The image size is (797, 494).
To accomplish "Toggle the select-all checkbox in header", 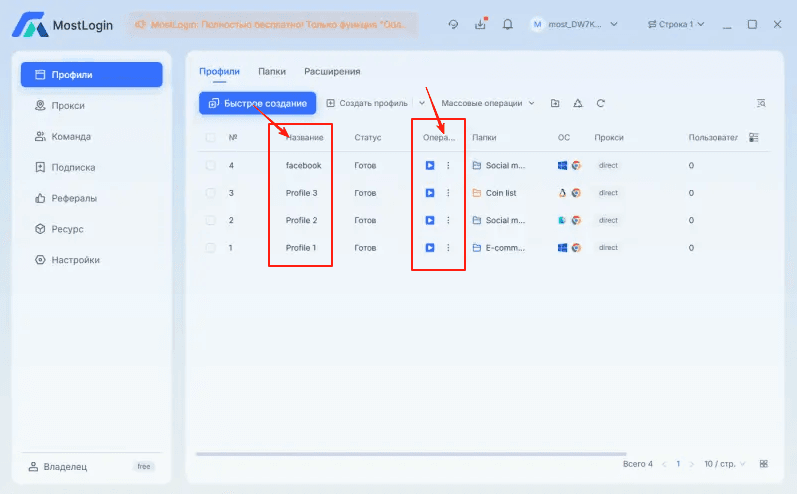I will pyautogui.click(x=210, y=137).
